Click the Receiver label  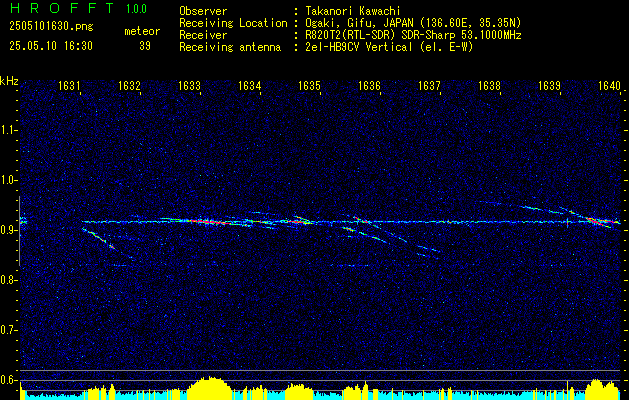pos(203,35)
